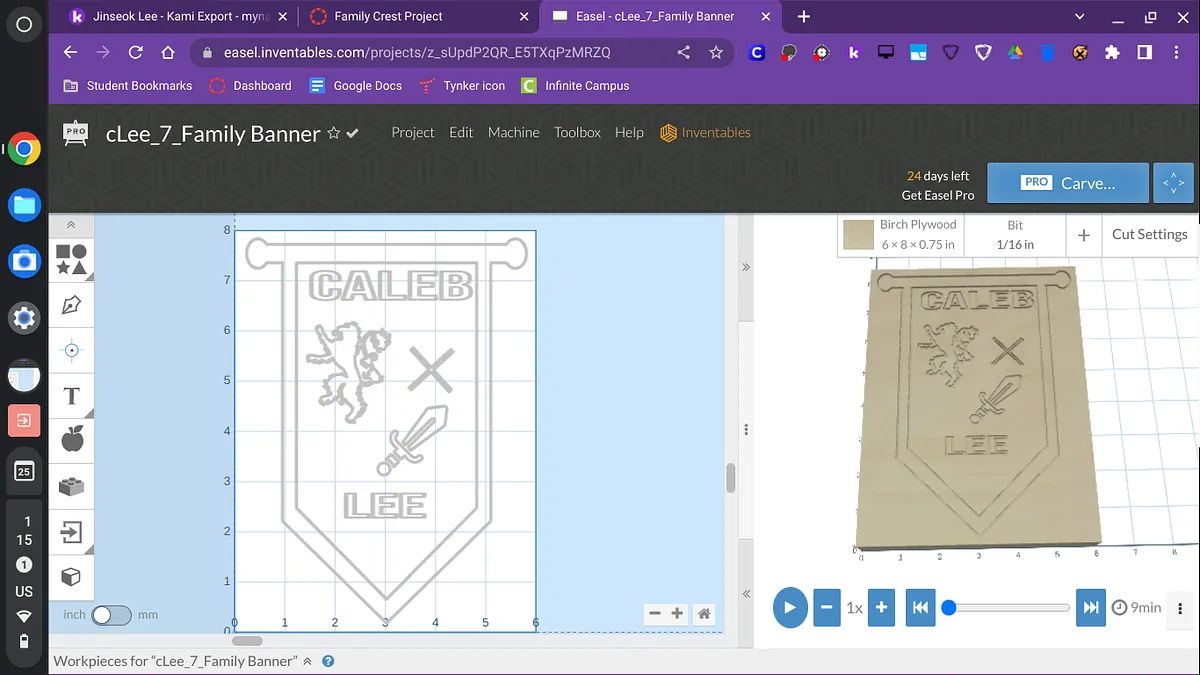
Task: Open the Toolbox menu
Action: pos(577,132)
